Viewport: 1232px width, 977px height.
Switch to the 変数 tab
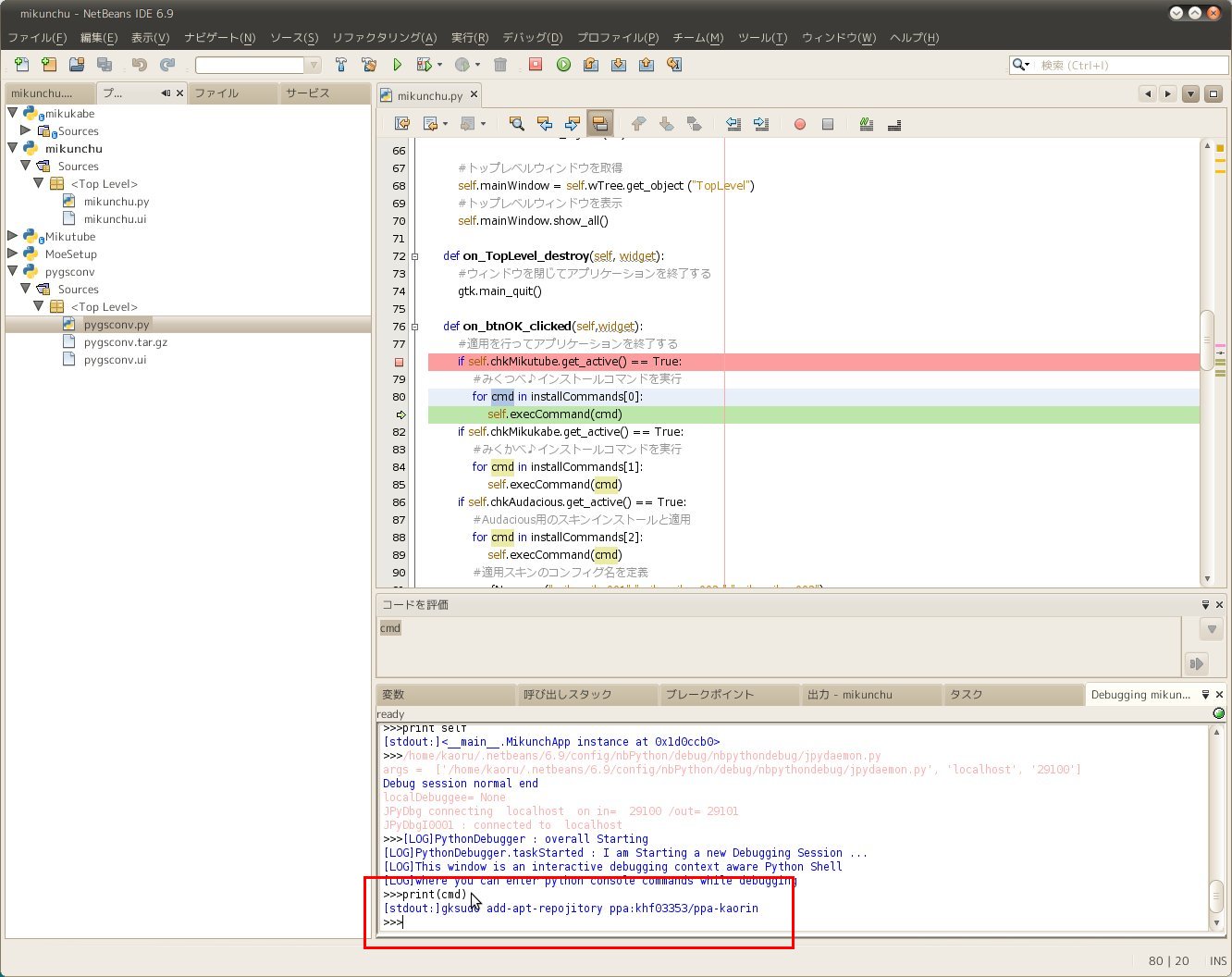[x=445, y=695]
